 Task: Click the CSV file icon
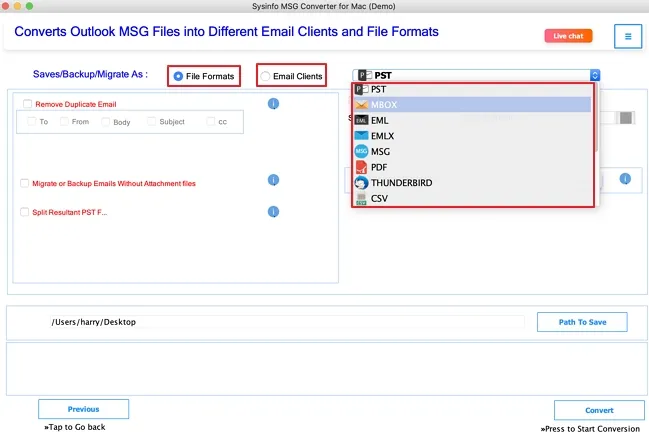click(361, 198)
